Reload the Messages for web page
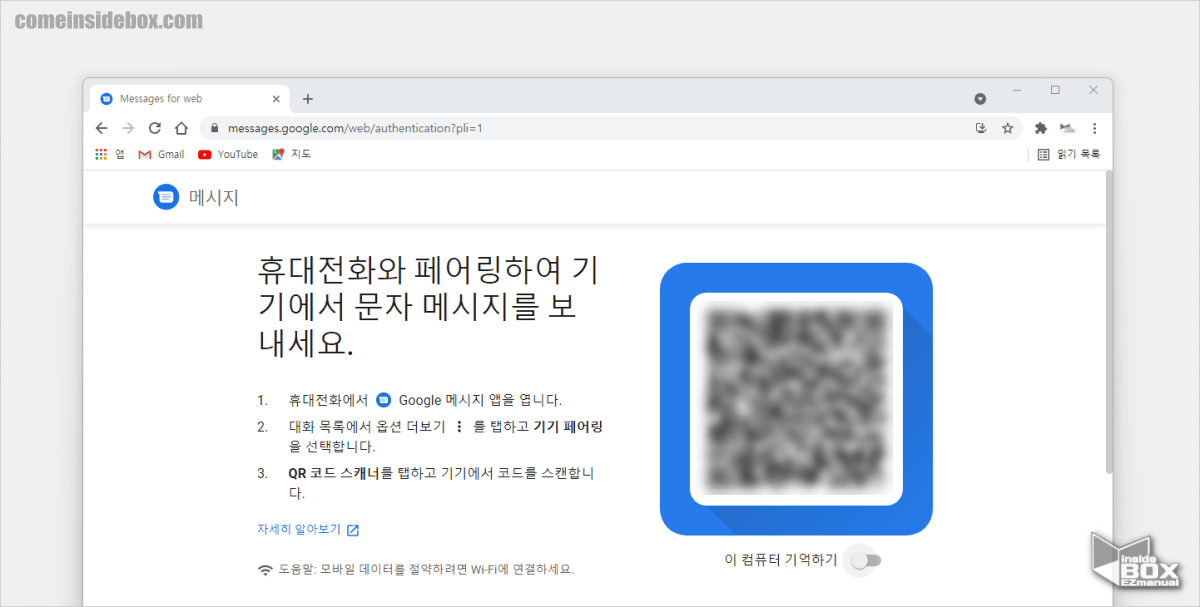The image size is (1200, 607). click(155, 128)
